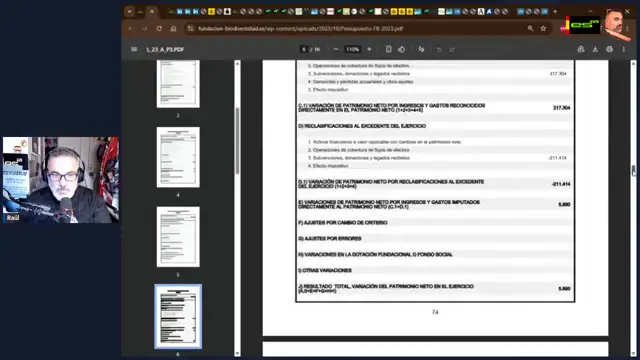
Task: Download the PDF file
Action: point(595,49)
